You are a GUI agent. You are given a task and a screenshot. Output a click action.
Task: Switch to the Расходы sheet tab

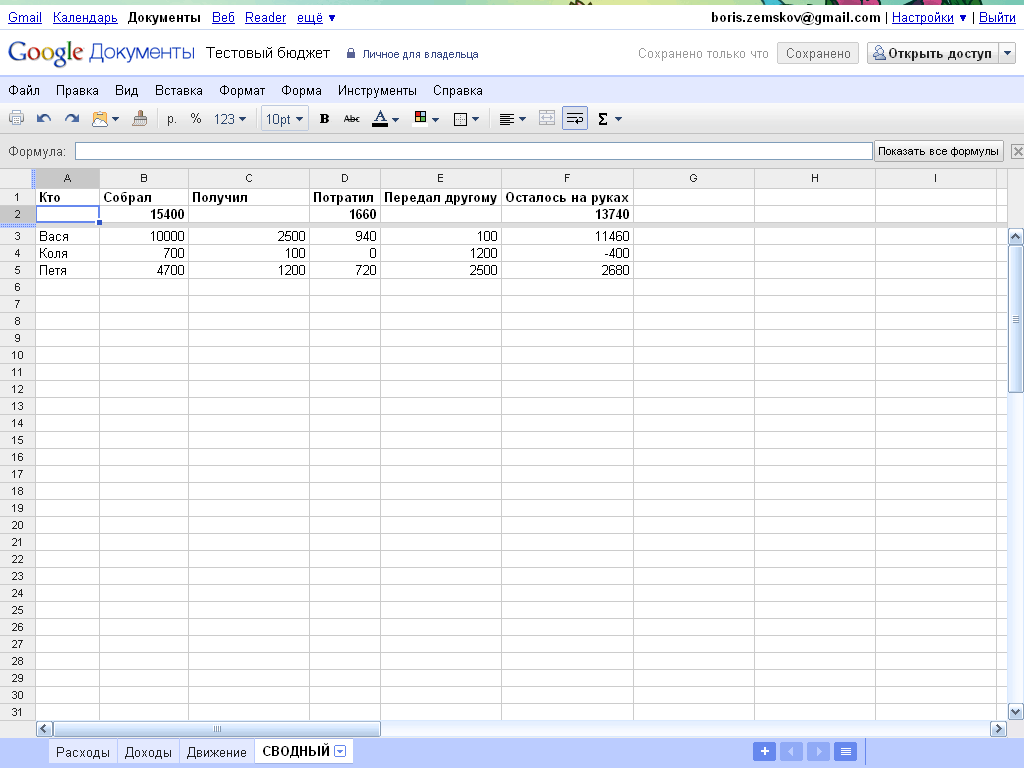click(83, 752)
